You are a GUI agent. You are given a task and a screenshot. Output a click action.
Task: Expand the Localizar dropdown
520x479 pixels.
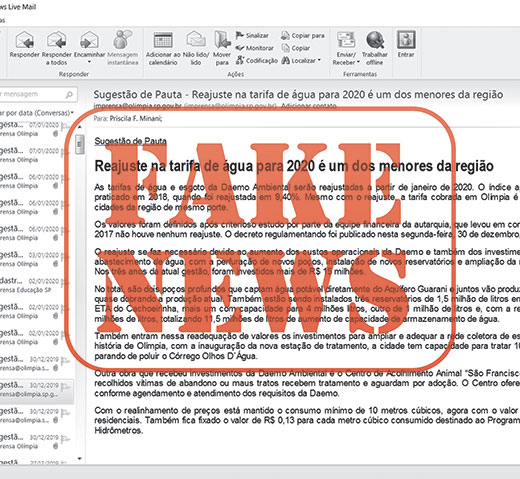click(x=319, y=60)
